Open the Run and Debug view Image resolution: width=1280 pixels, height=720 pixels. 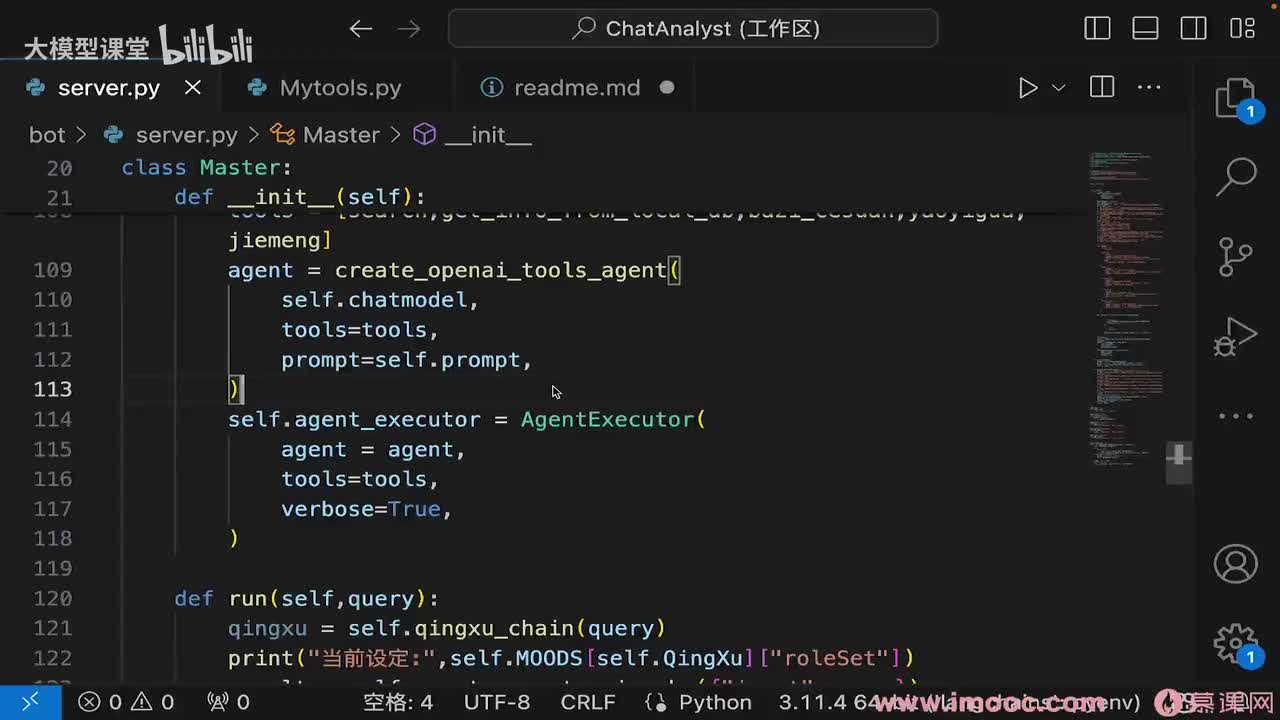1236,336
